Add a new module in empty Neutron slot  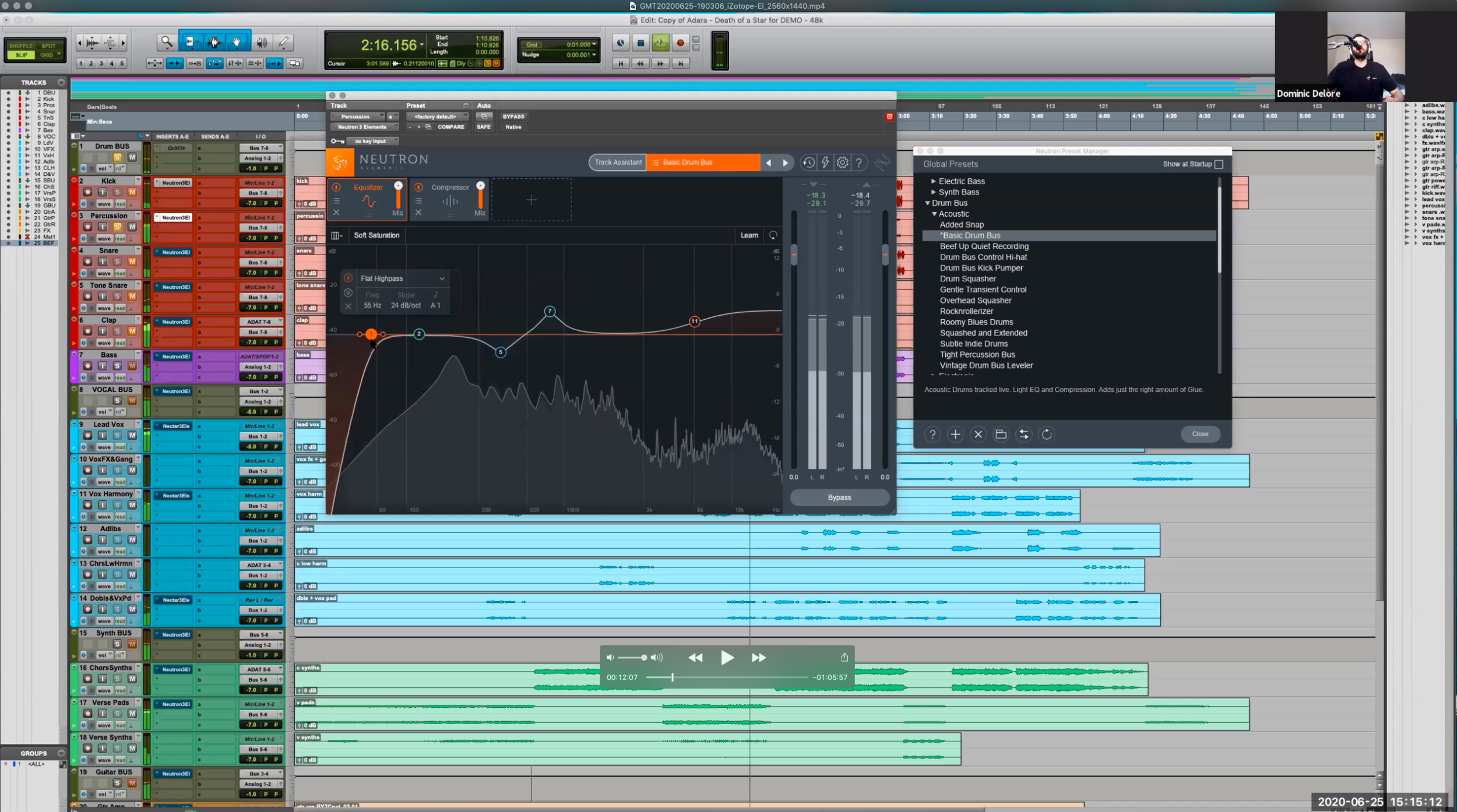coord(531,200)
